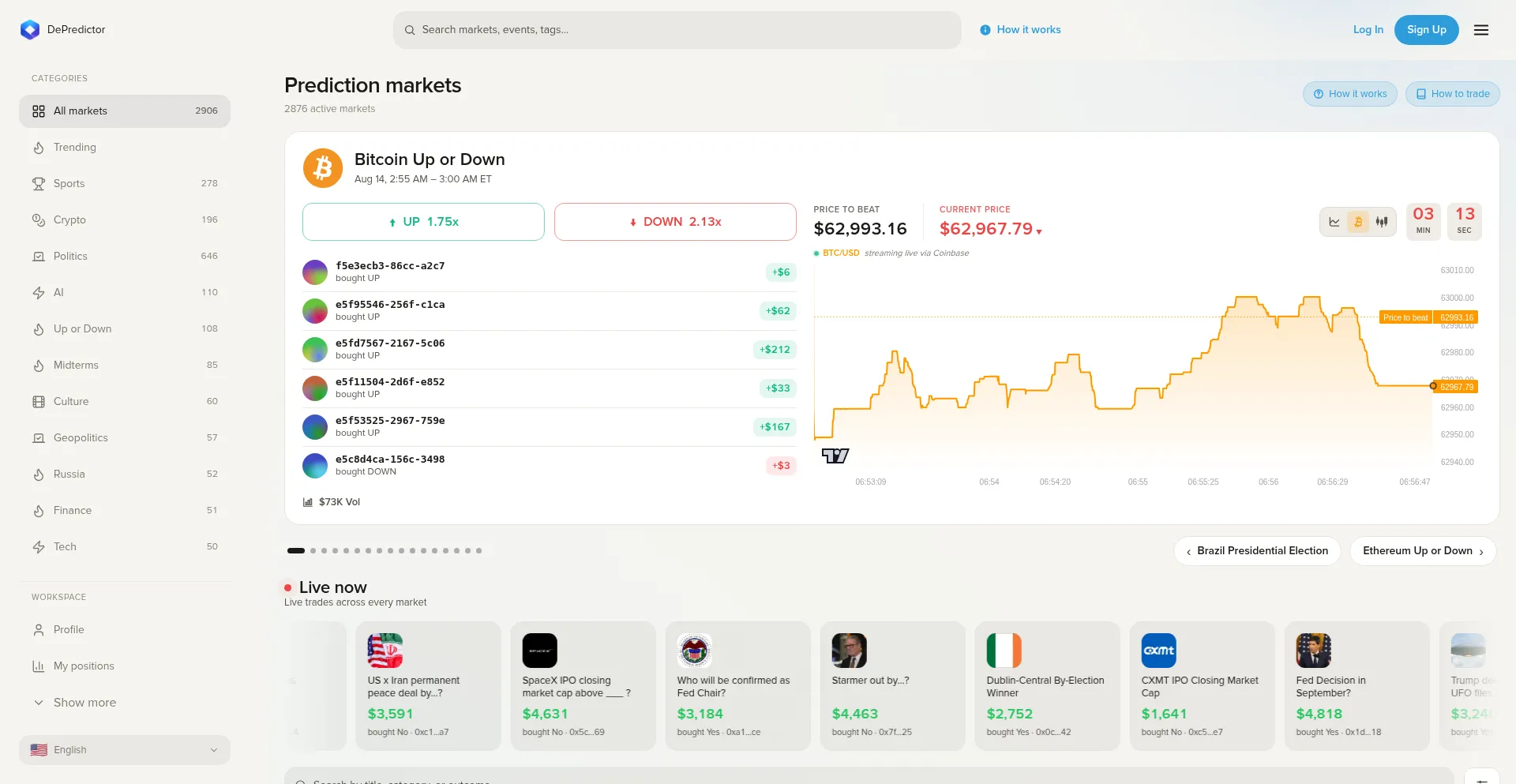Bet DOWN 2.13x on Bitcoin

[x=675, y=222]
